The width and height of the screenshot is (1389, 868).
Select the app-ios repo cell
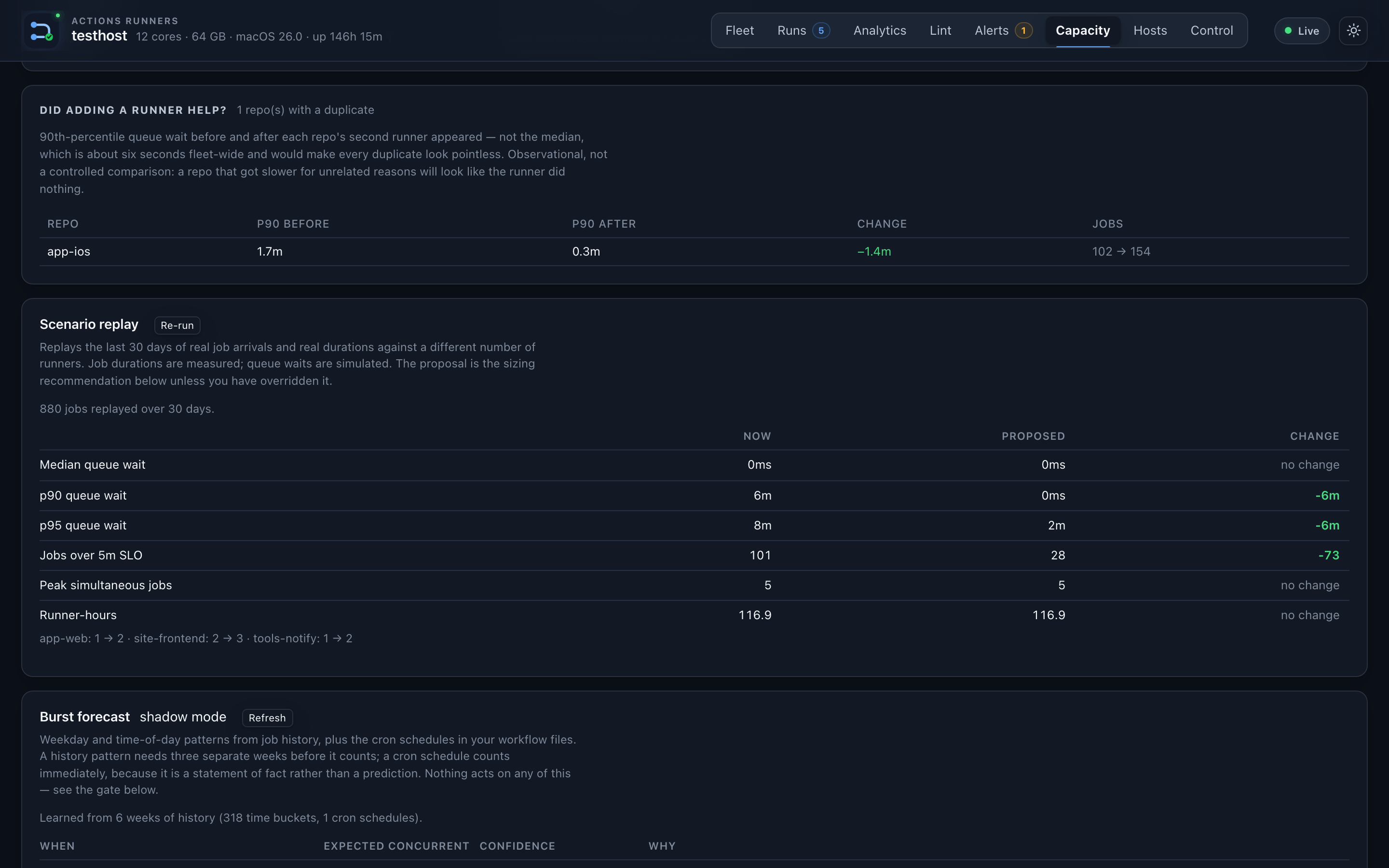(x=69, y=251)
